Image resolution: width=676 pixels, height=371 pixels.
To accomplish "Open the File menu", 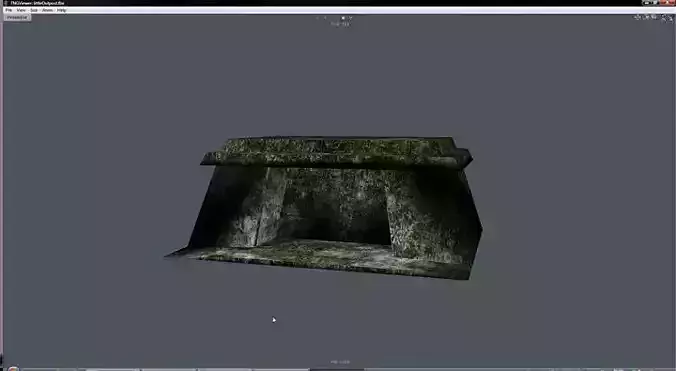I will [x=9, y=10].
